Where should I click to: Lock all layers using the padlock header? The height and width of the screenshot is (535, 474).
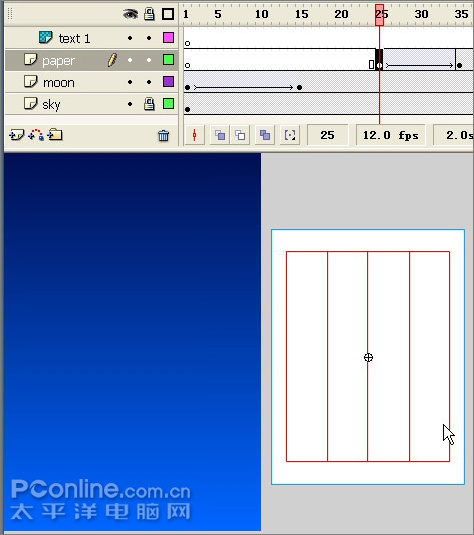coord(149,14)
